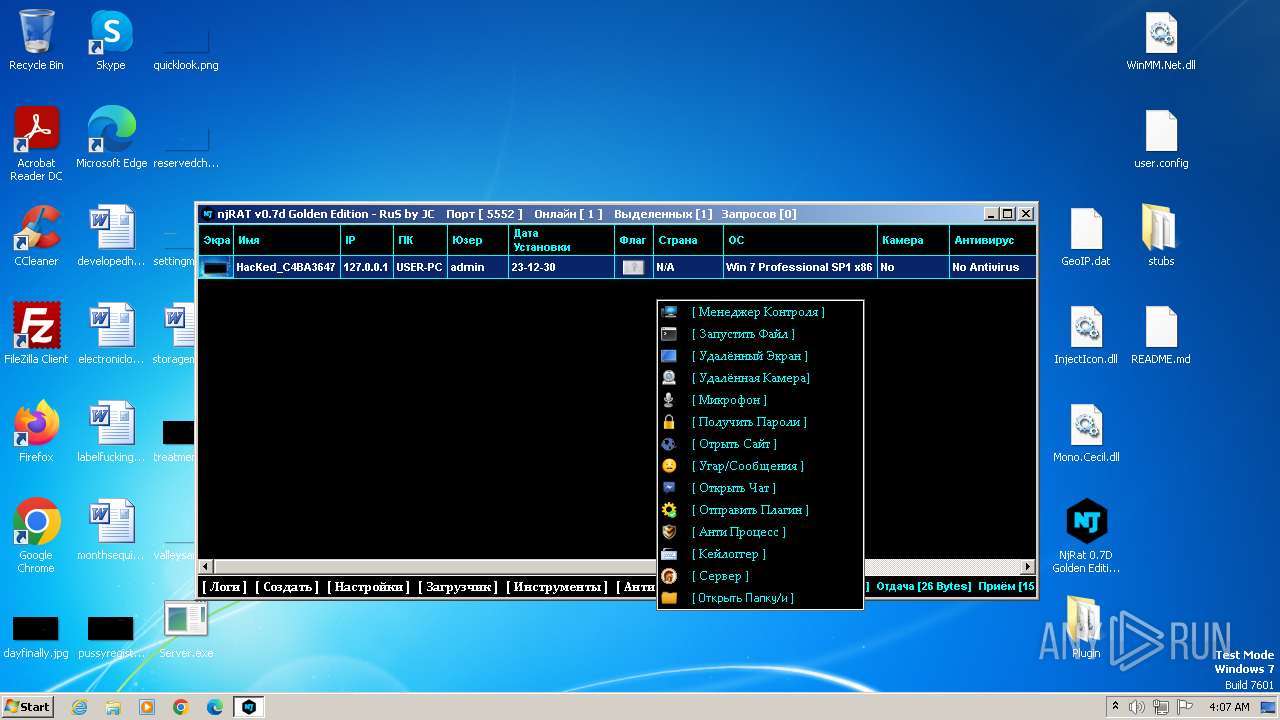The width and height of the screenshot is (1280, 720).
Task: Click the Отдача [26 Bytes] status text
Action: click(x=923, y=586)
